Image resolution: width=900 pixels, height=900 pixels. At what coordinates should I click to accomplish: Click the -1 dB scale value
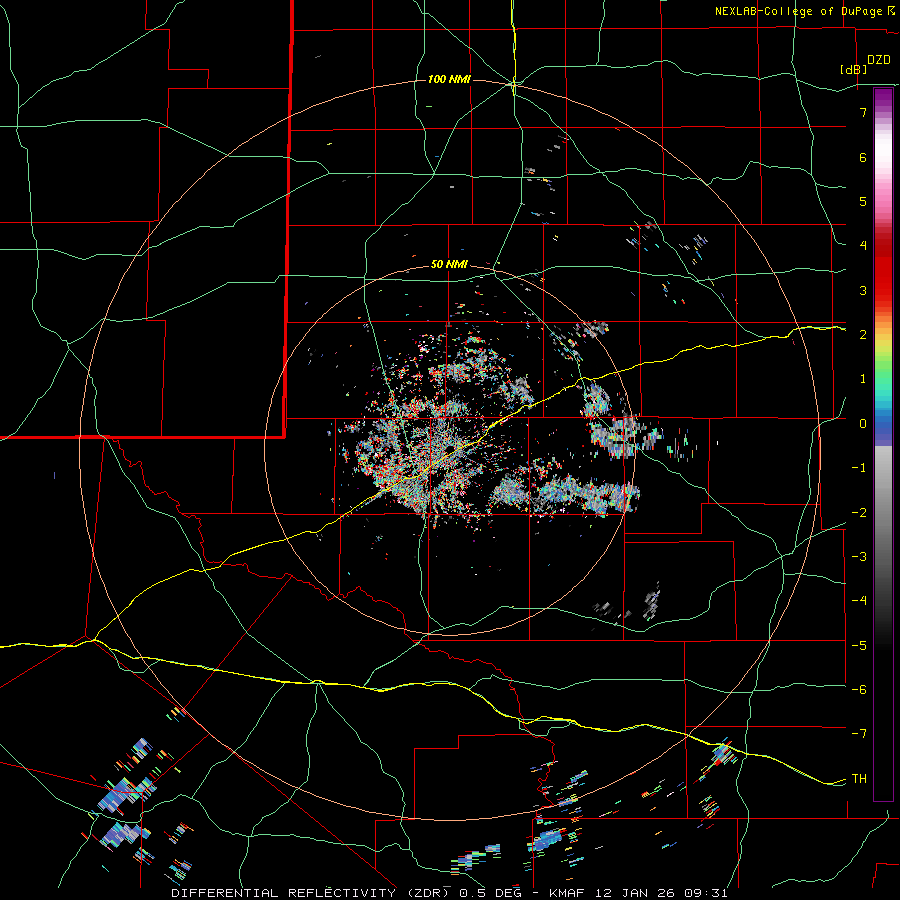click(x=859, y=468)
